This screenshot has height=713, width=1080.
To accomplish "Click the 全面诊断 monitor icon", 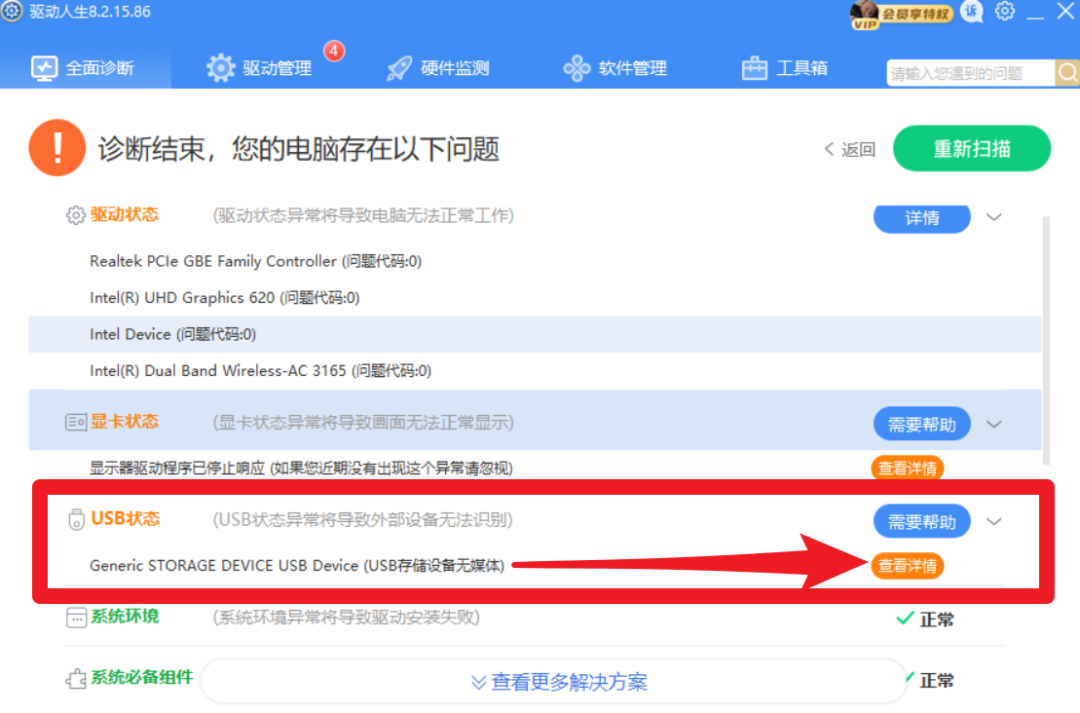I will click(x=44, y=68).
